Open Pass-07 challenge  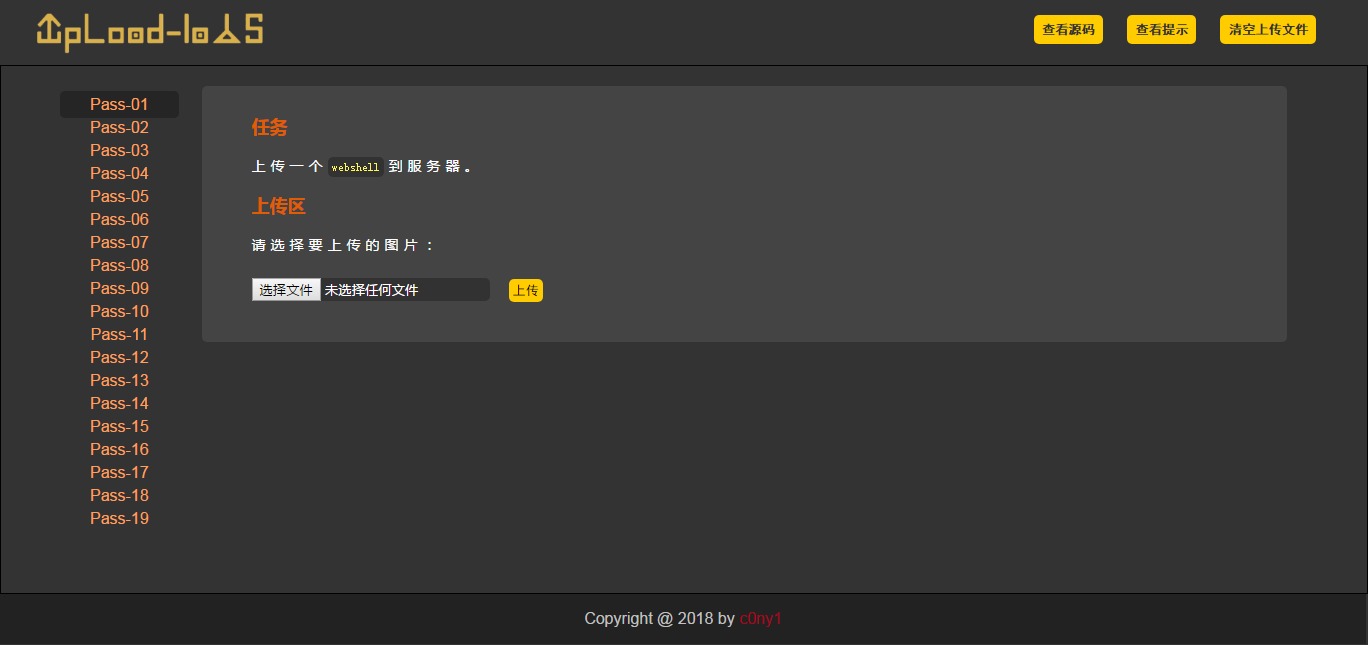119,242
